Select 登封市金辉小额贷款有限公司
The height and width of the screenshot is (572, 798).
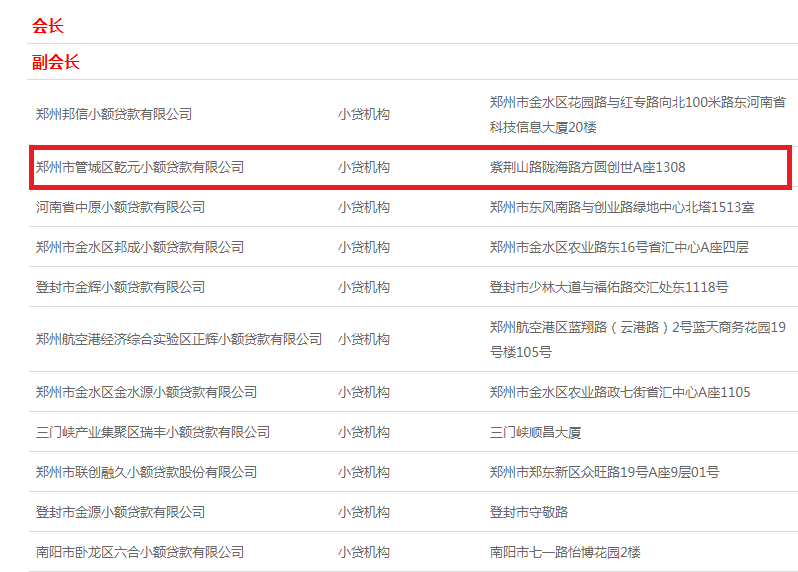point(120,287)
